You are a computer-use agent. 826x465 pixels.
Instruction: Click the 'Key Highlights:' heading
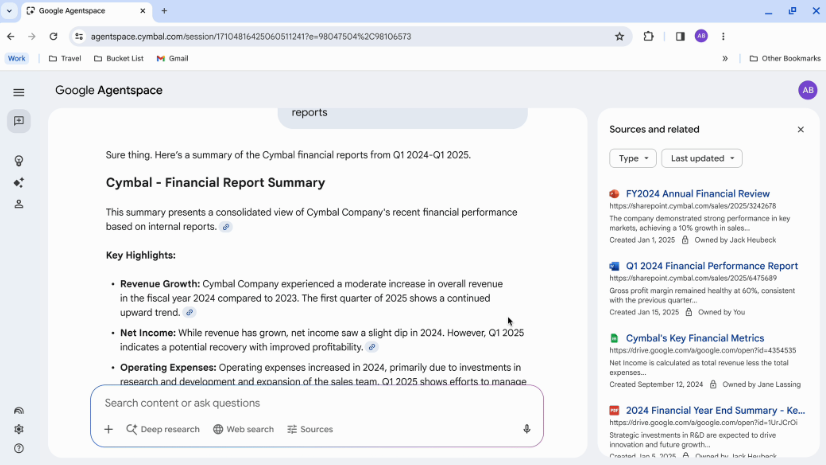click(141, 255)
